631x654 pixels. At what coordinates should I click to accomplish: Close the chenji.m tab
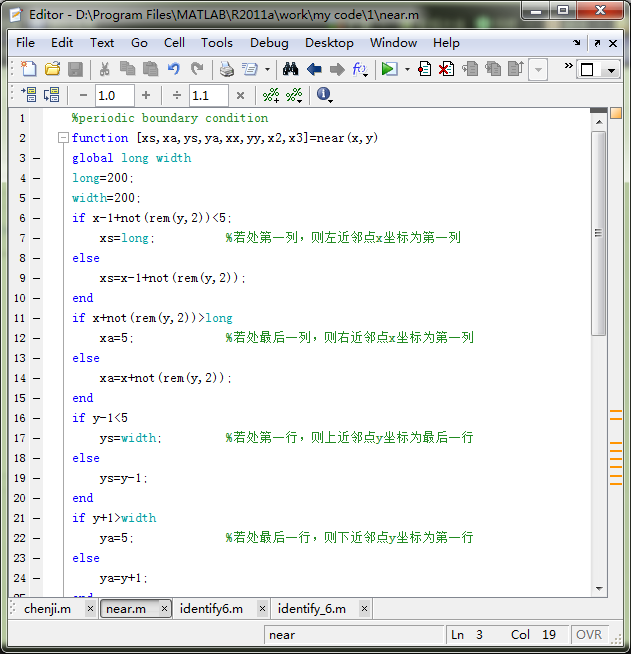(x=90, y=608)
